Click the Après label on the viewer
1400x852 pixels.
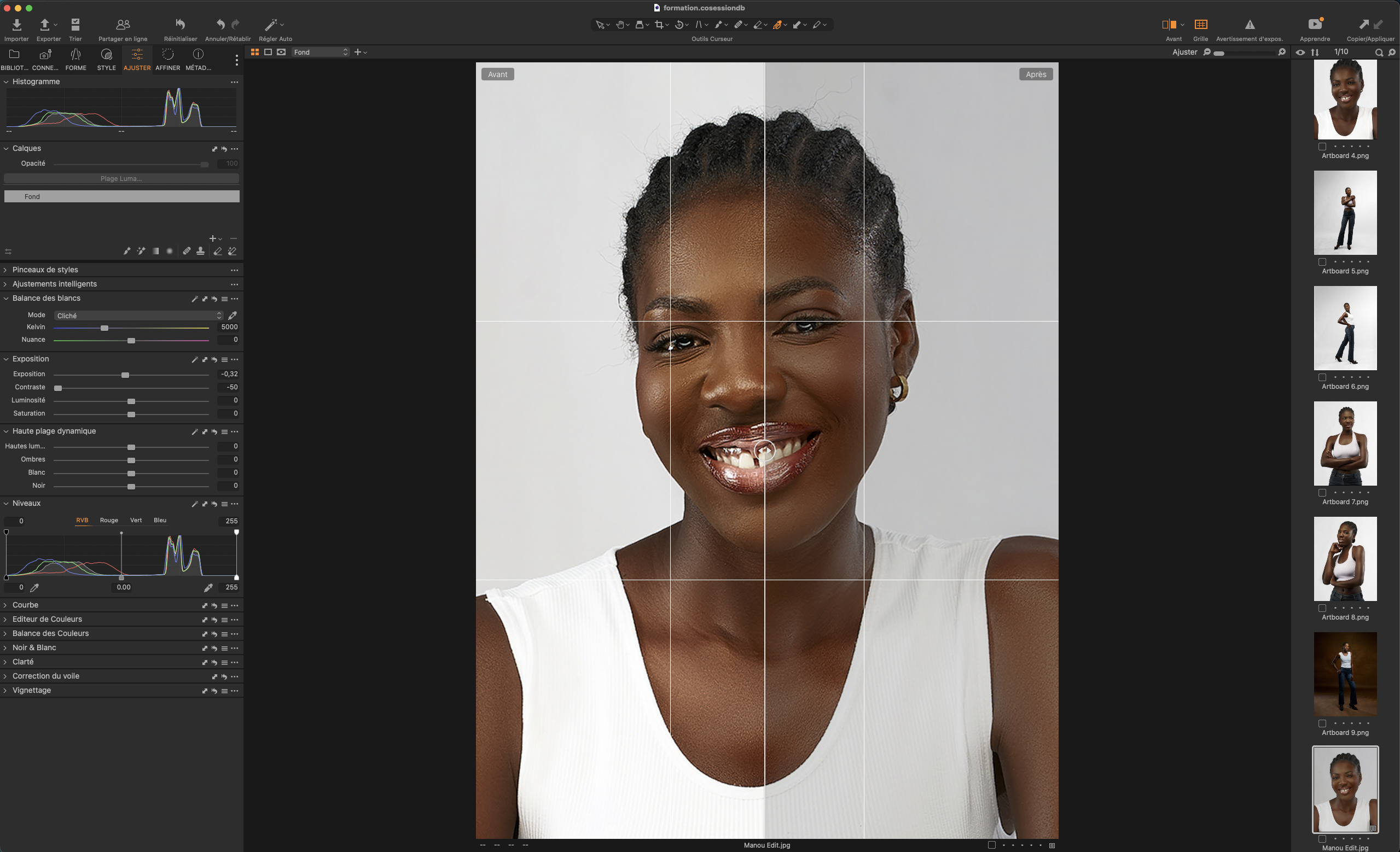tap(1036, 74)
